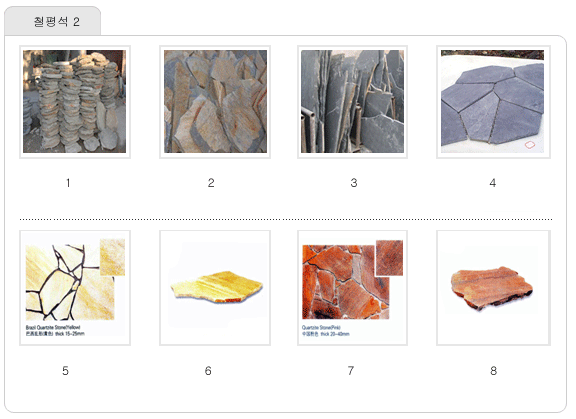Open thumbnail 2 of yellow-brown flagstones
The image size is (576, 419).
(x=215, y=102)
